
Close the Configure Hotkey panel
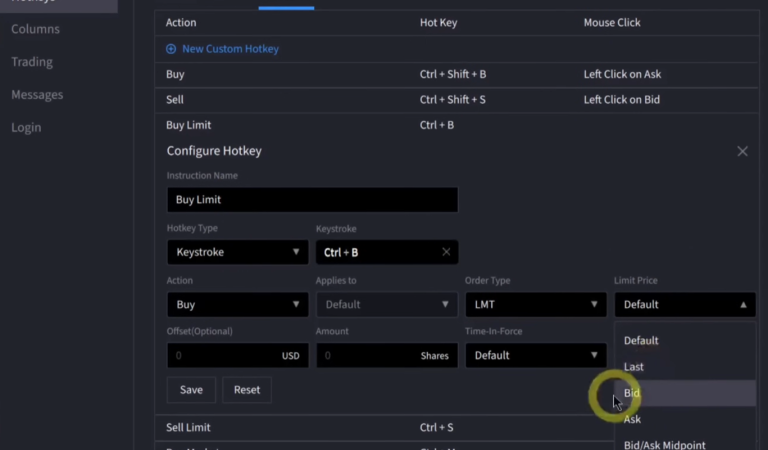click(x=742, y=151)
